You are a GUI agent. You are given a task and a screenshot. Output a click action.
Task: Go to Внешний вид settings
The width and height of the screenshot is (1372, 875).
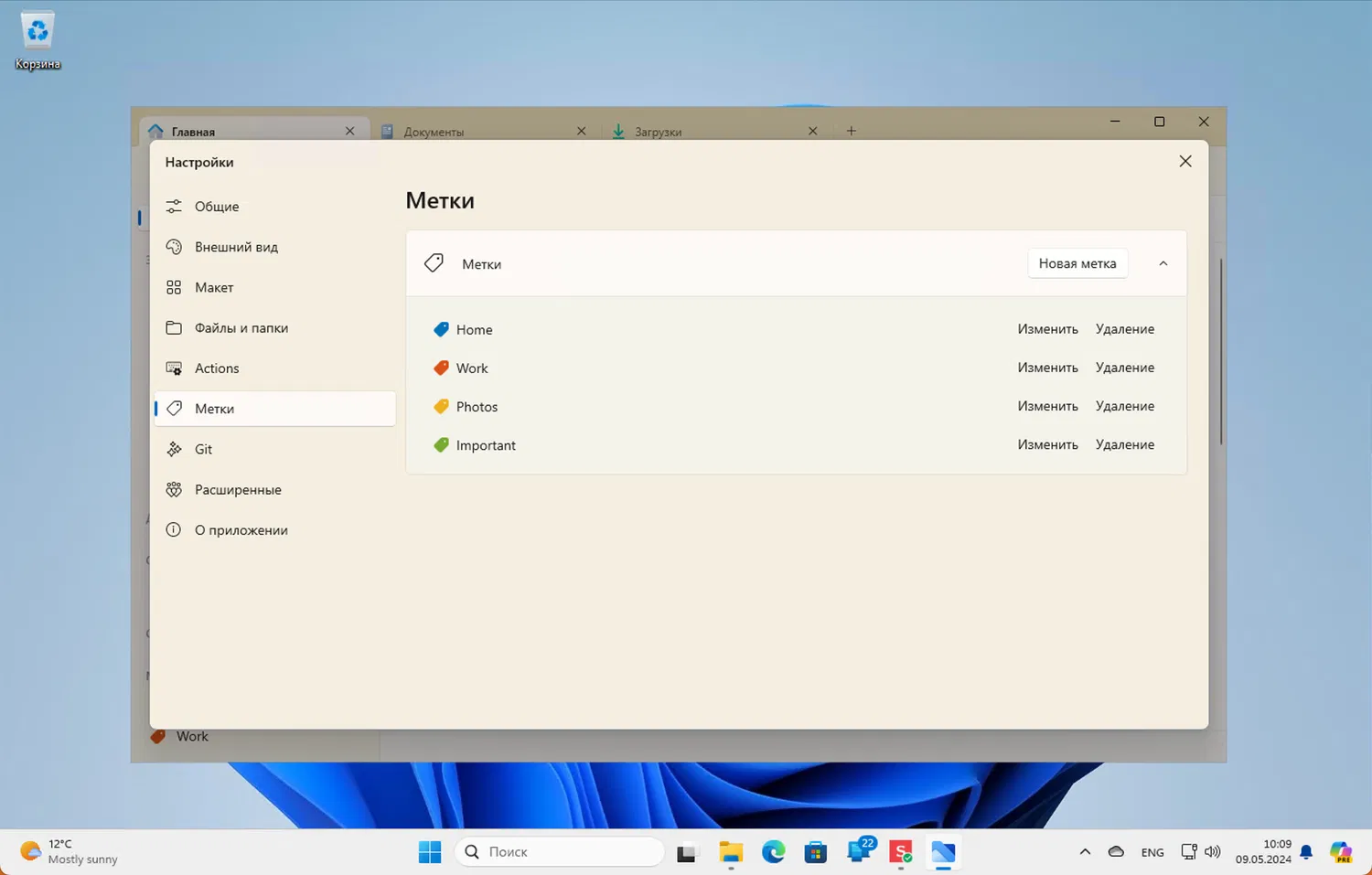point(236,247)
